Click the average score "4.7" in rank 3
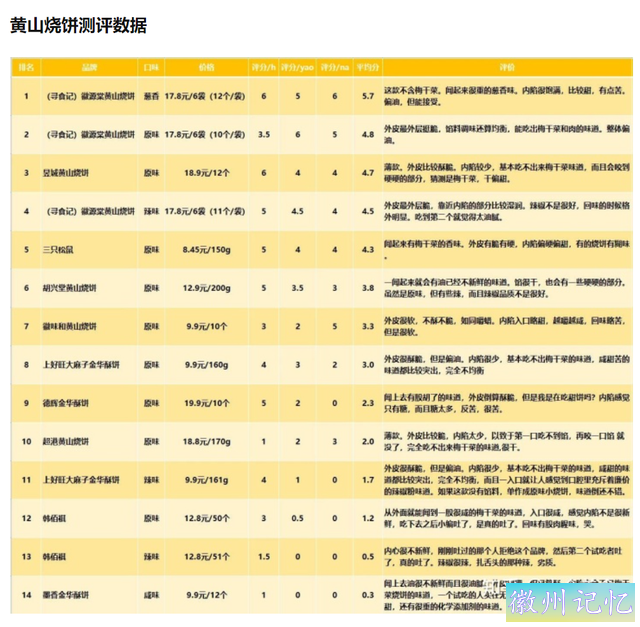Screen dimensions: 640x627 368,173
